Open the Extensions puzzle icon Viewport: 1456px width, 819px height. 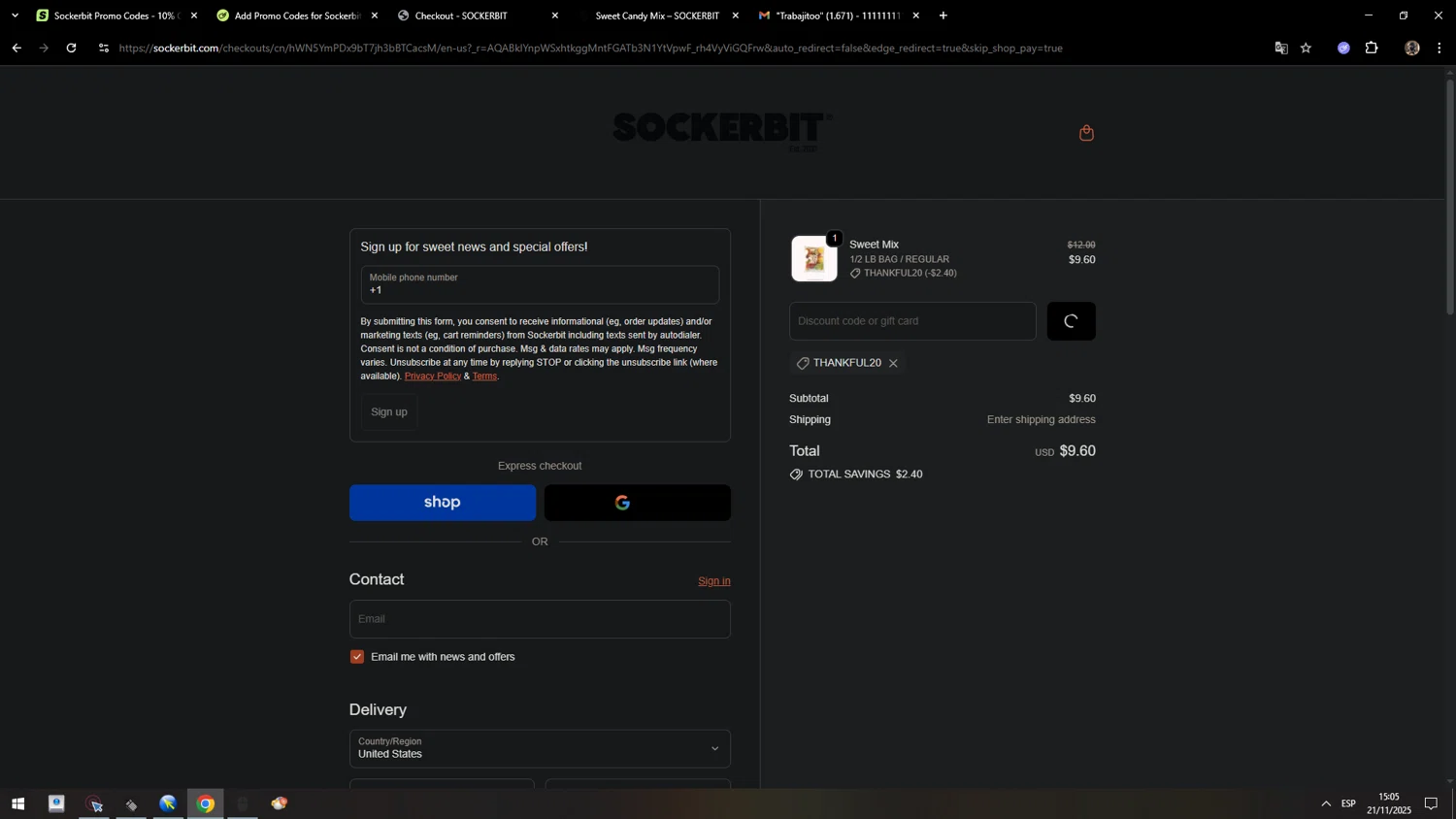pos(1372,48)
